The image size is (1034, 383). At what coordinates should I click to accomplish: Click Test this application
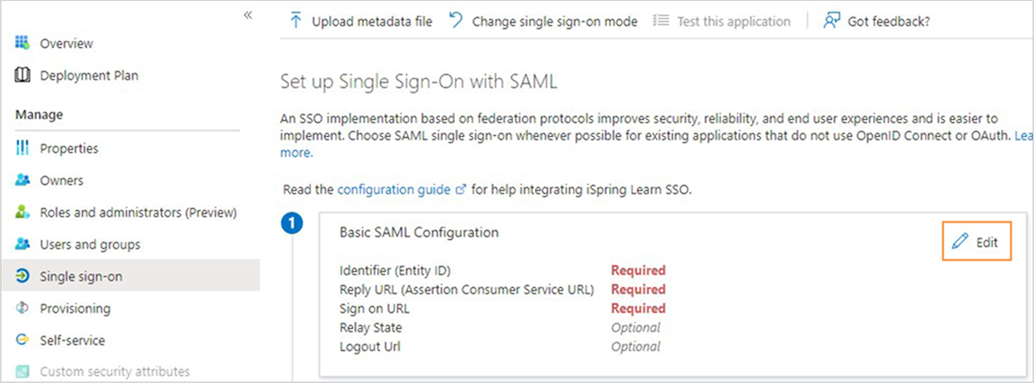[x=721, y=21]
